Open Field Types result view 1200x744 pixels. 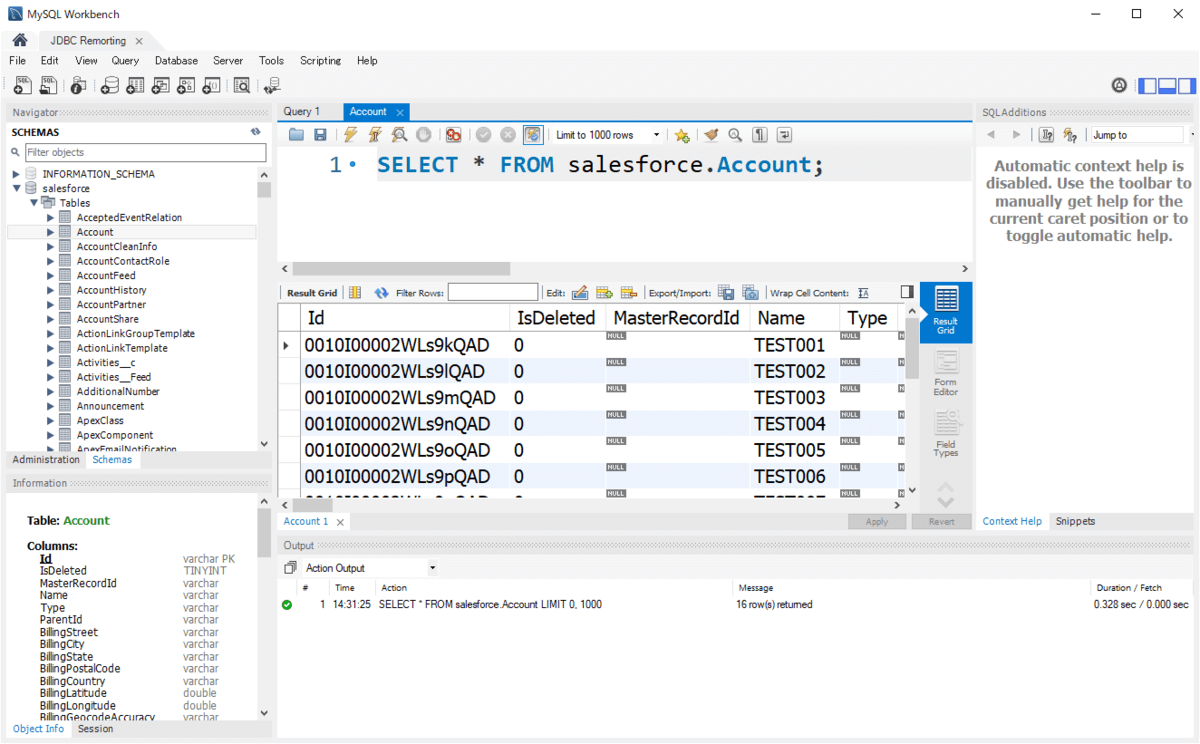tap(945, 432)
